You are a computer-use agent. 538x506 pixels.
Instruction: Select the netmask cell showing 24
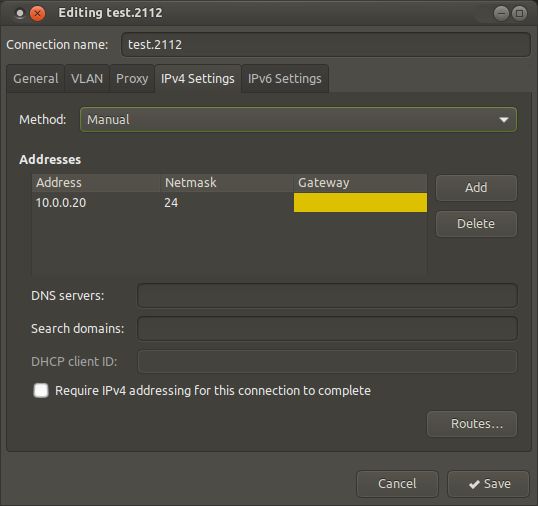[x=227, y=202]
